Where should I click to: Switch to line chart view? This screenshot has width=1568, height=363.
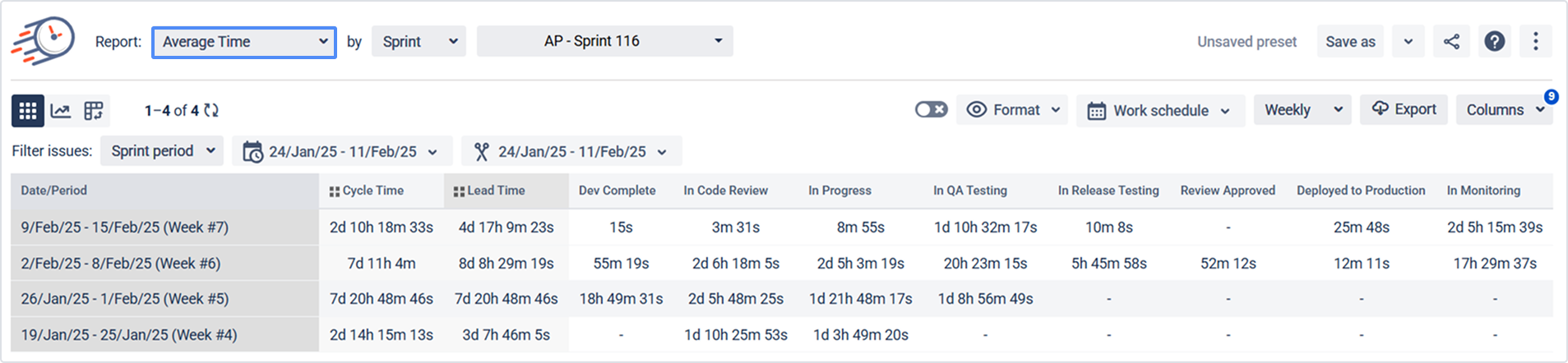(61, 111)
